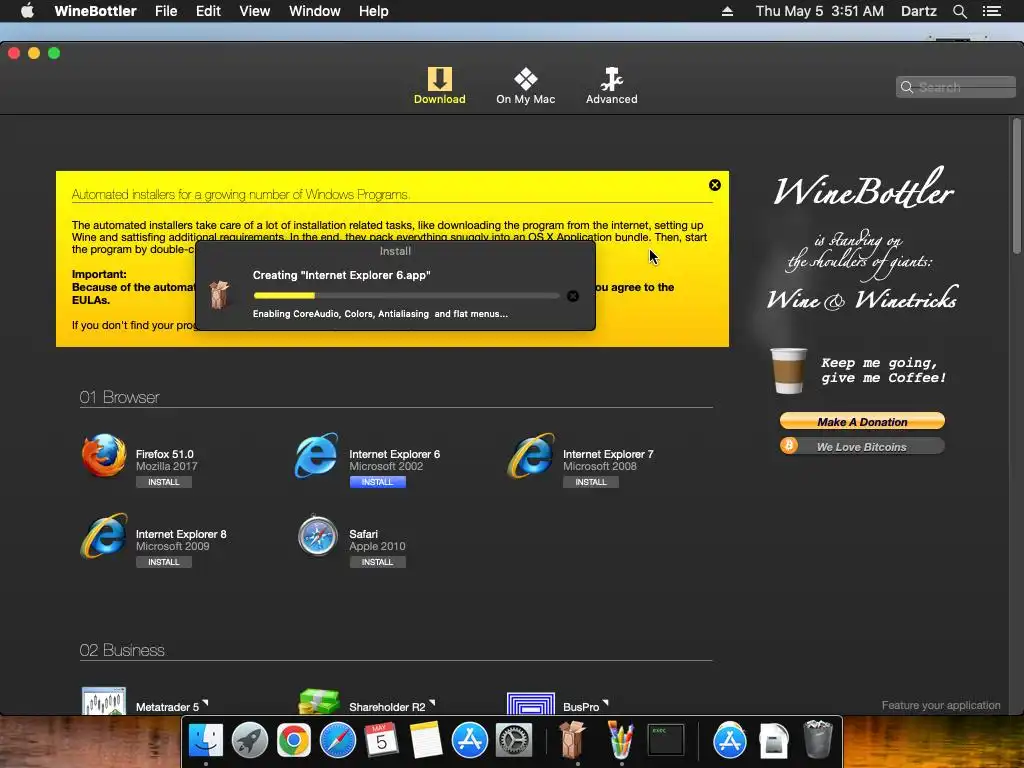Open the Window menu
The width and height of the screenshot is (1024, 768).
click(x=315, y=11)
